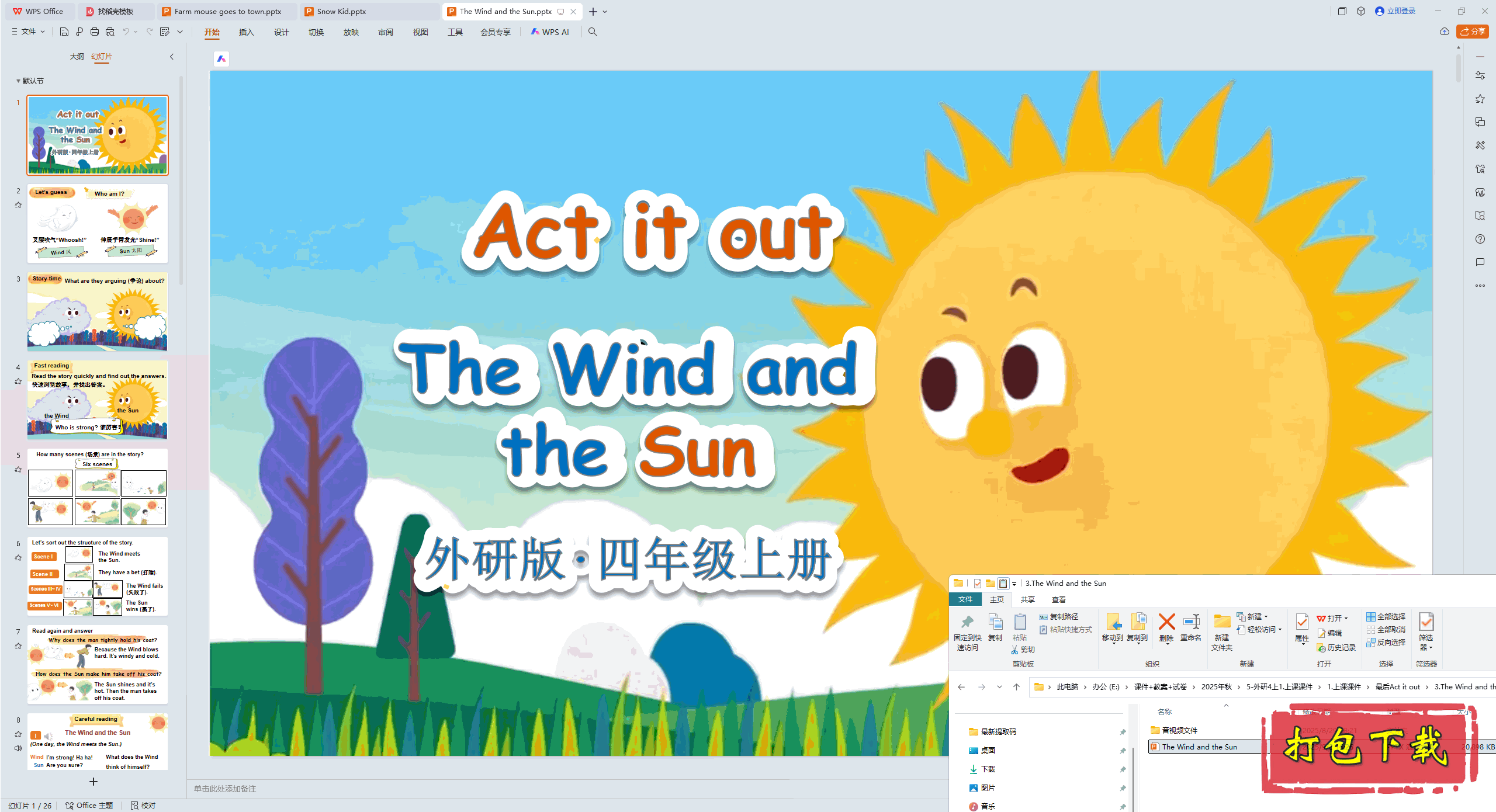Viewport: 1496px width, 812px height.
Task: Switch panel view to 大纲 outline
Action: [77, 57]
